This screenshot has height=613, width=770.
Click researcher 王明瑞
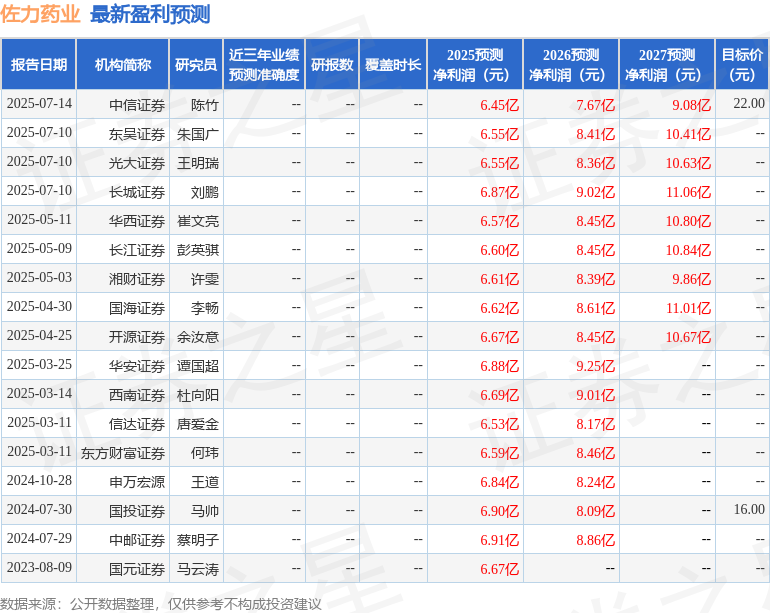[x=198, y=163]
